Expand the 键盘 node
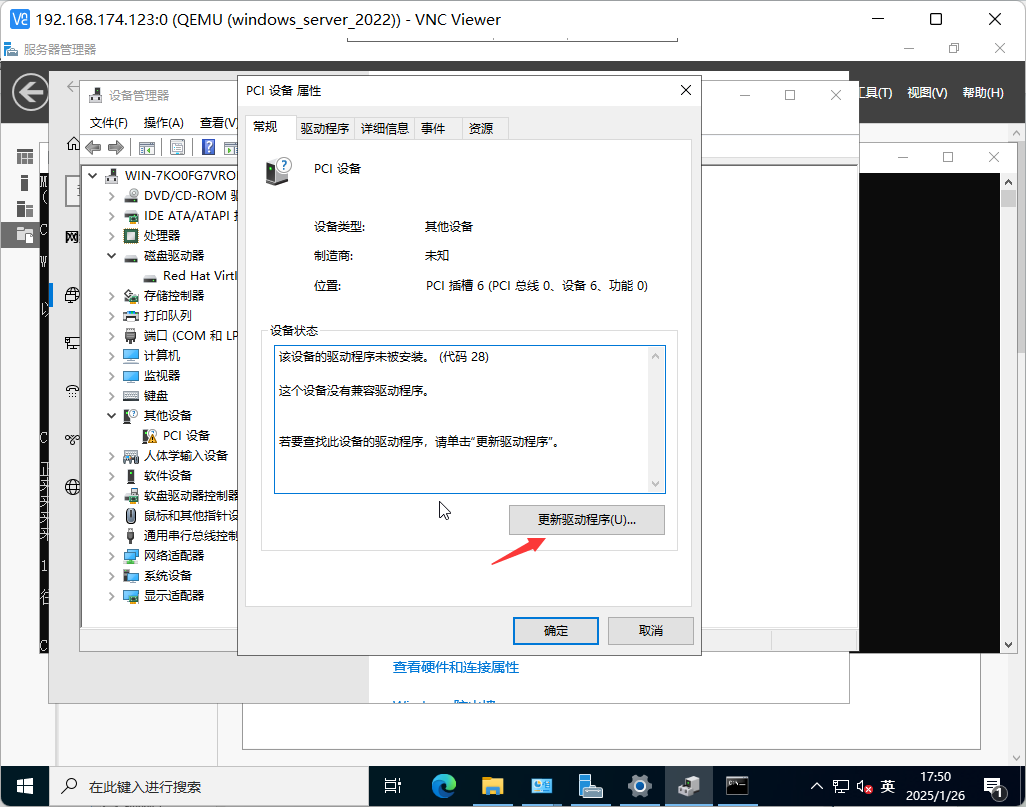The height and width of the screenshot is (807, 1026). pos(112,396)
